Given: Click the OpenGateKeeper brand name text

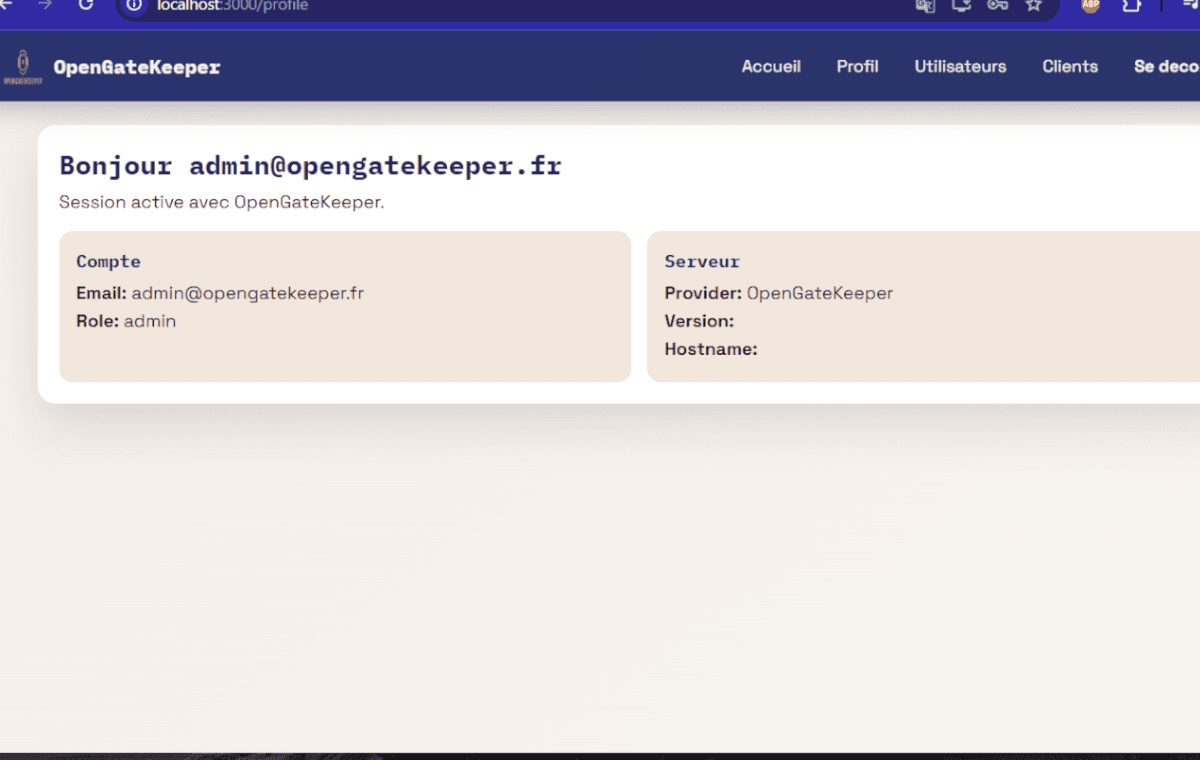Looking at the screenshot, I should [x=137, y=67].
